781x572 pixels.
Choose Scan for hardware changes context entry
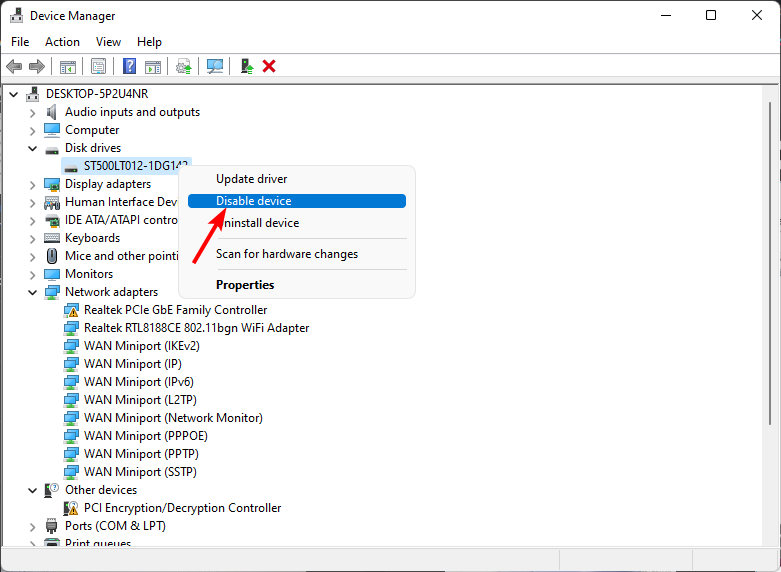click(297, 254)
